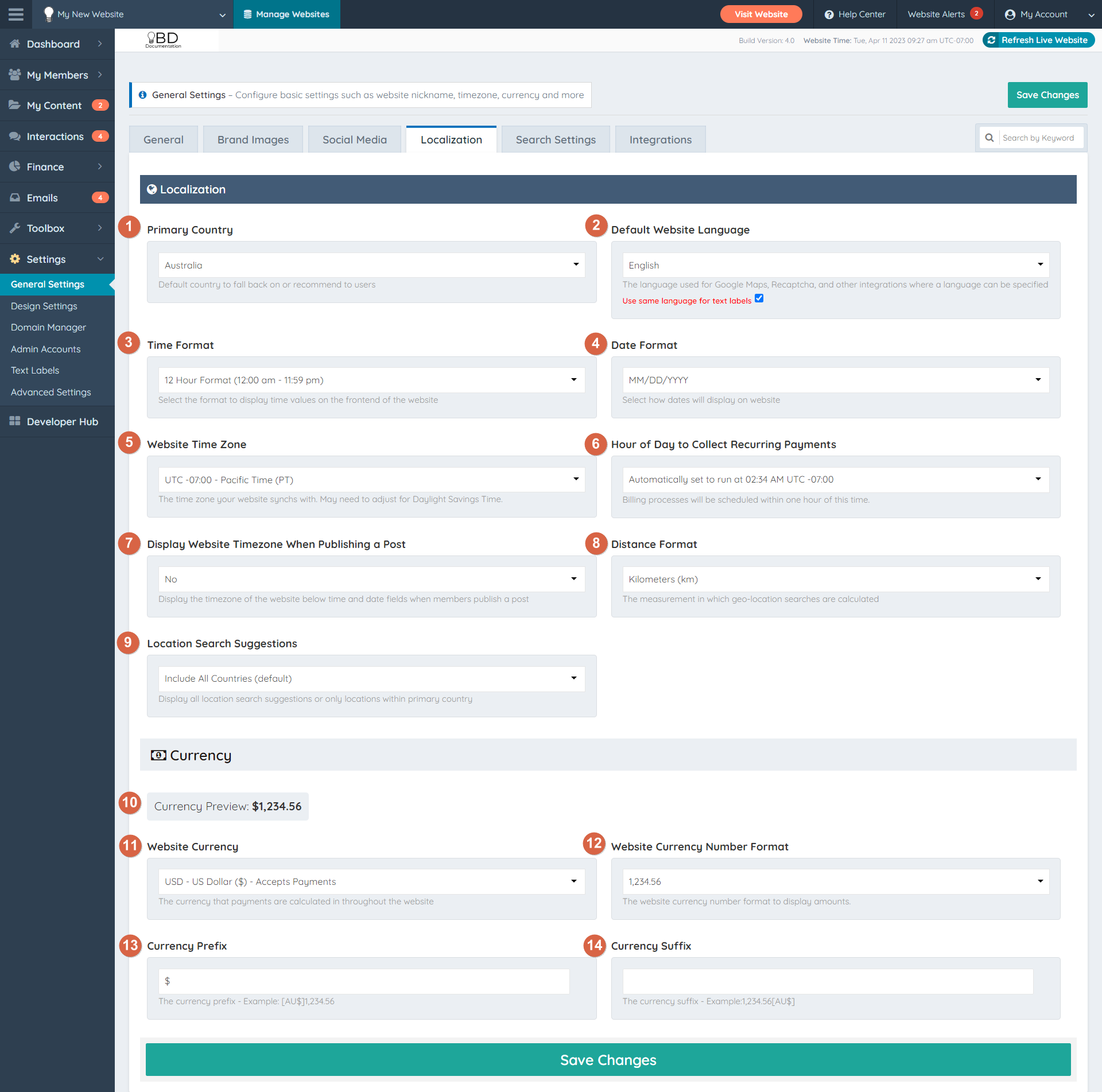The width and height of the screenshot is (1102, 1092).
Task: Click the Settings gear icon
Action: (14, 259)
